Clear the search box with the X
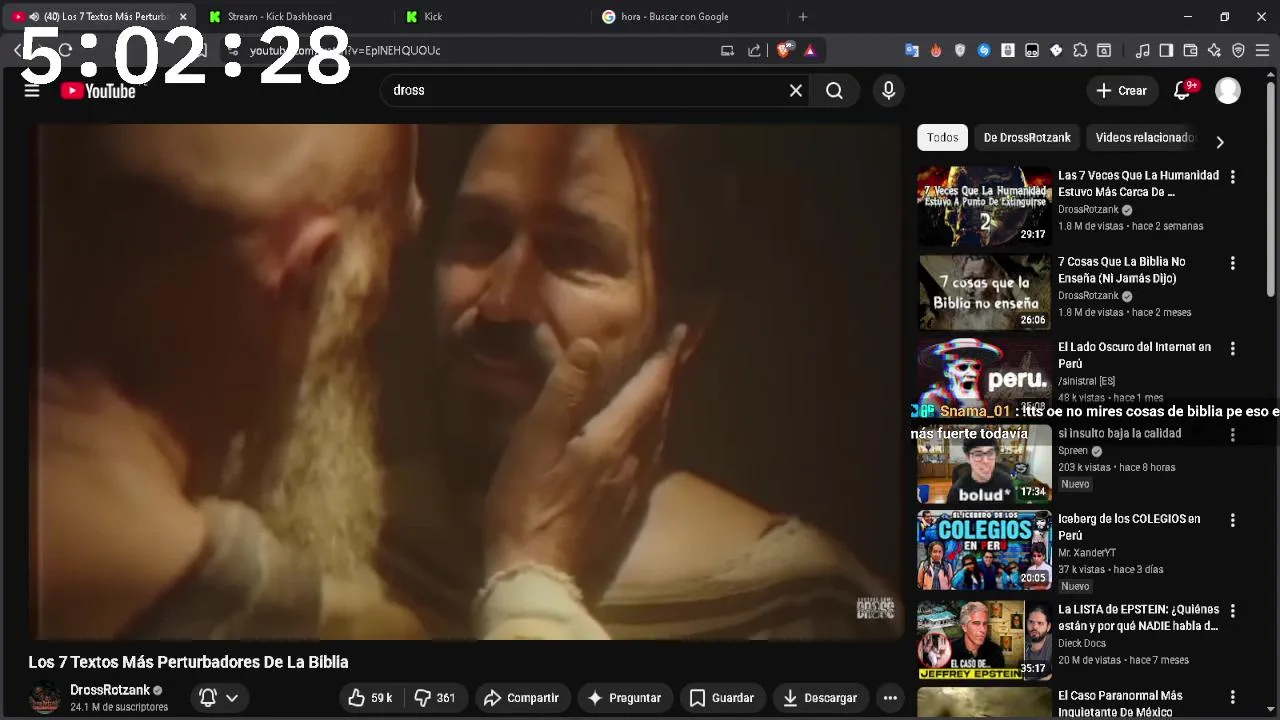The height and width of the screenshot is (720, 1280). click(x=796, y=91)
